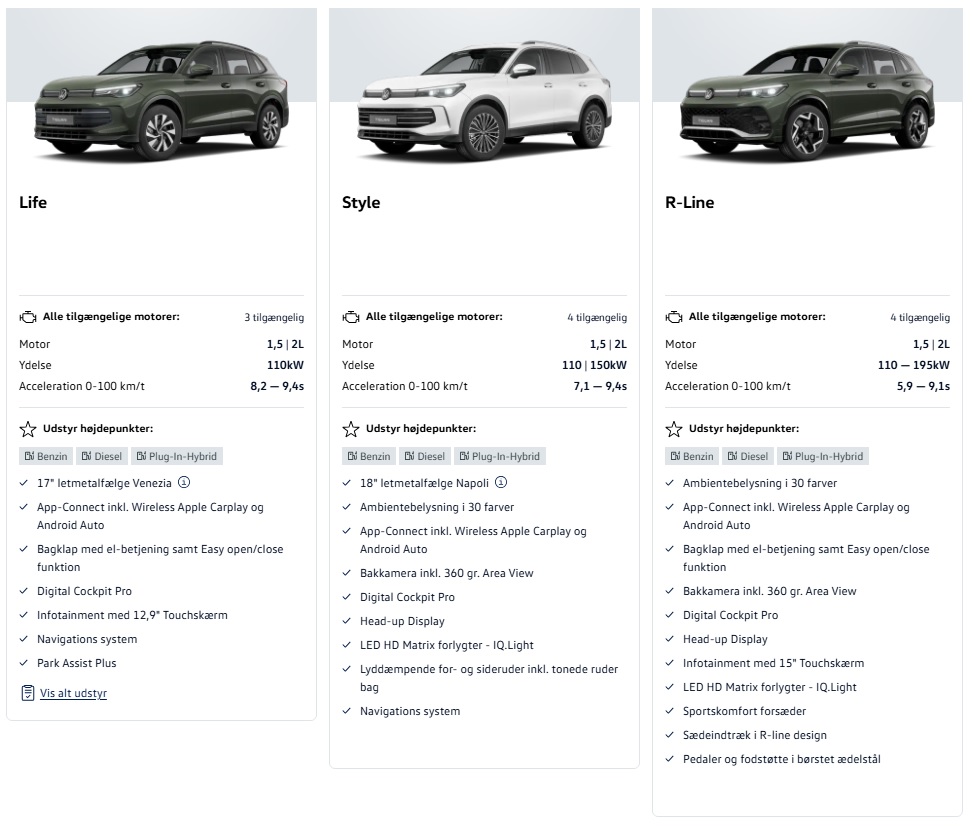Click the engine icon in R-Line card
The image size is (973, 827).
[x=674, y=317]
